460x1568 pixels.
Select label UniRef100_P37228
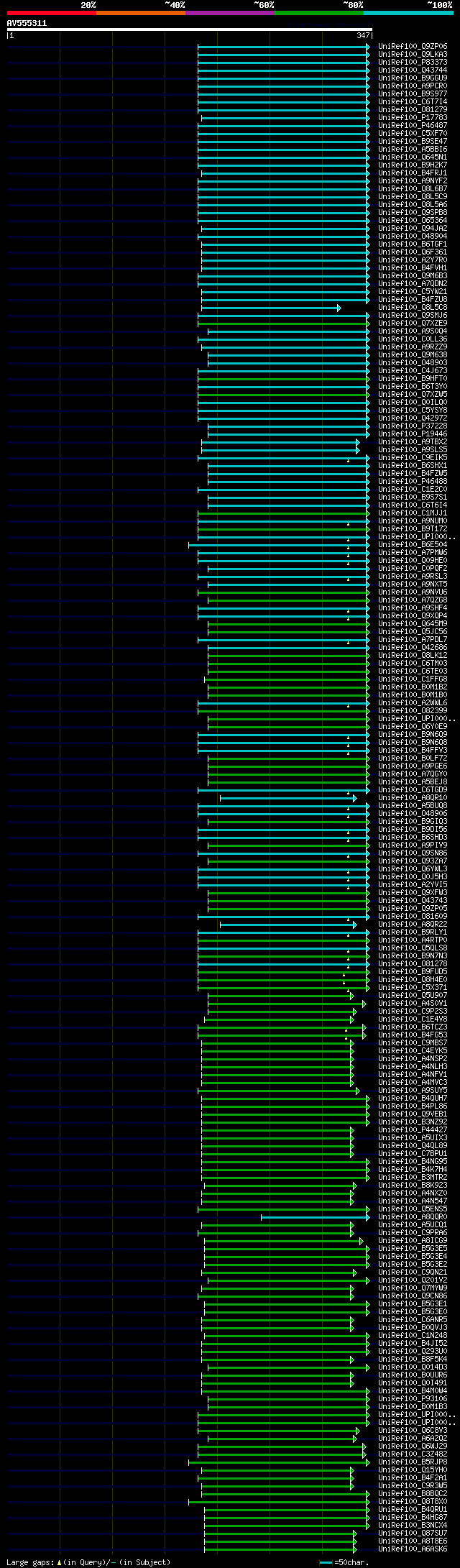[413, 426]
